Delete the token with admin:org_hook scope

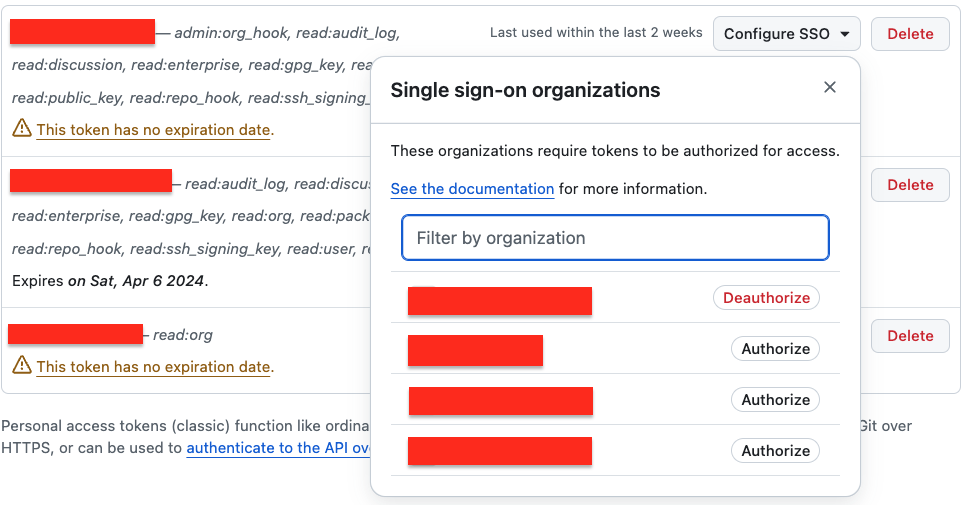coord(910,34)
